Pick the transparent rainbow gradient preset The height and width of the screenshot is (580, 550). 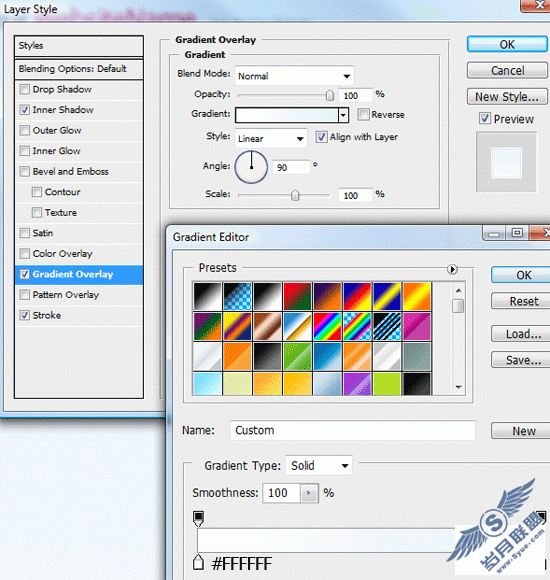357,326
